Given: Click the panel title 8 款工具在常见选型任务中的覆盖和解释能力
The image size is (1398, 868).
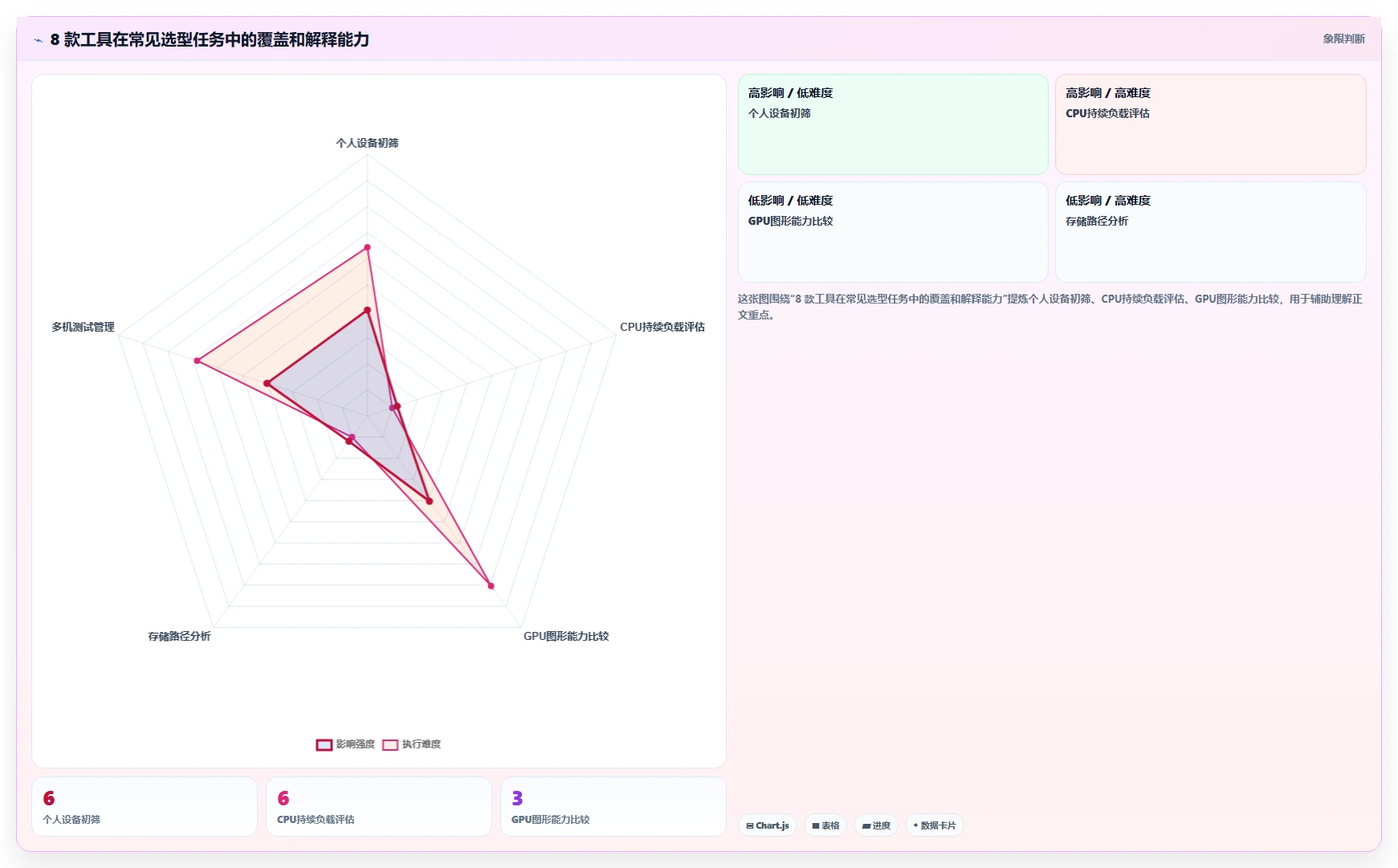Looking at the screenshot, I should [210, 39].
